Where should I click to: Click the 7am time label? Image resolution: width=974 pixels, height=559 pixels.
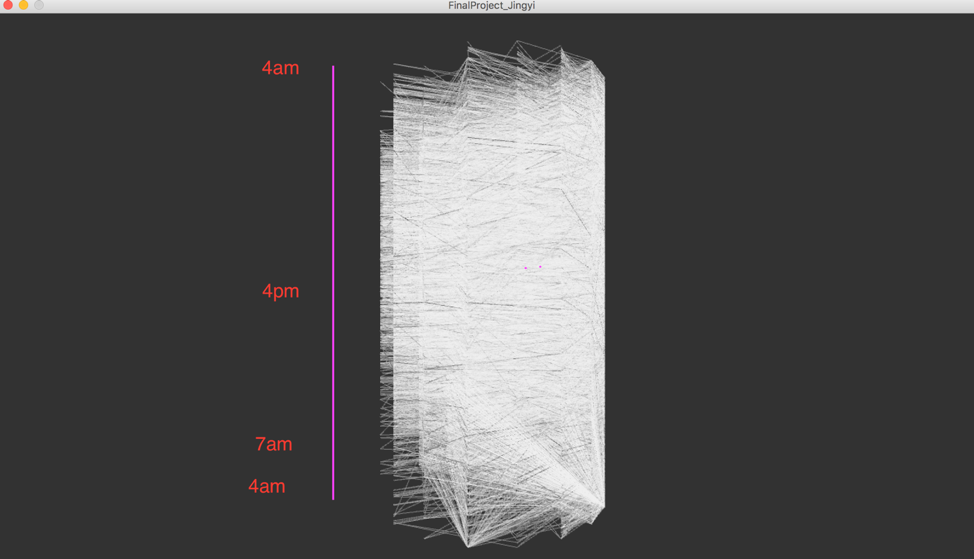point(273,444)
